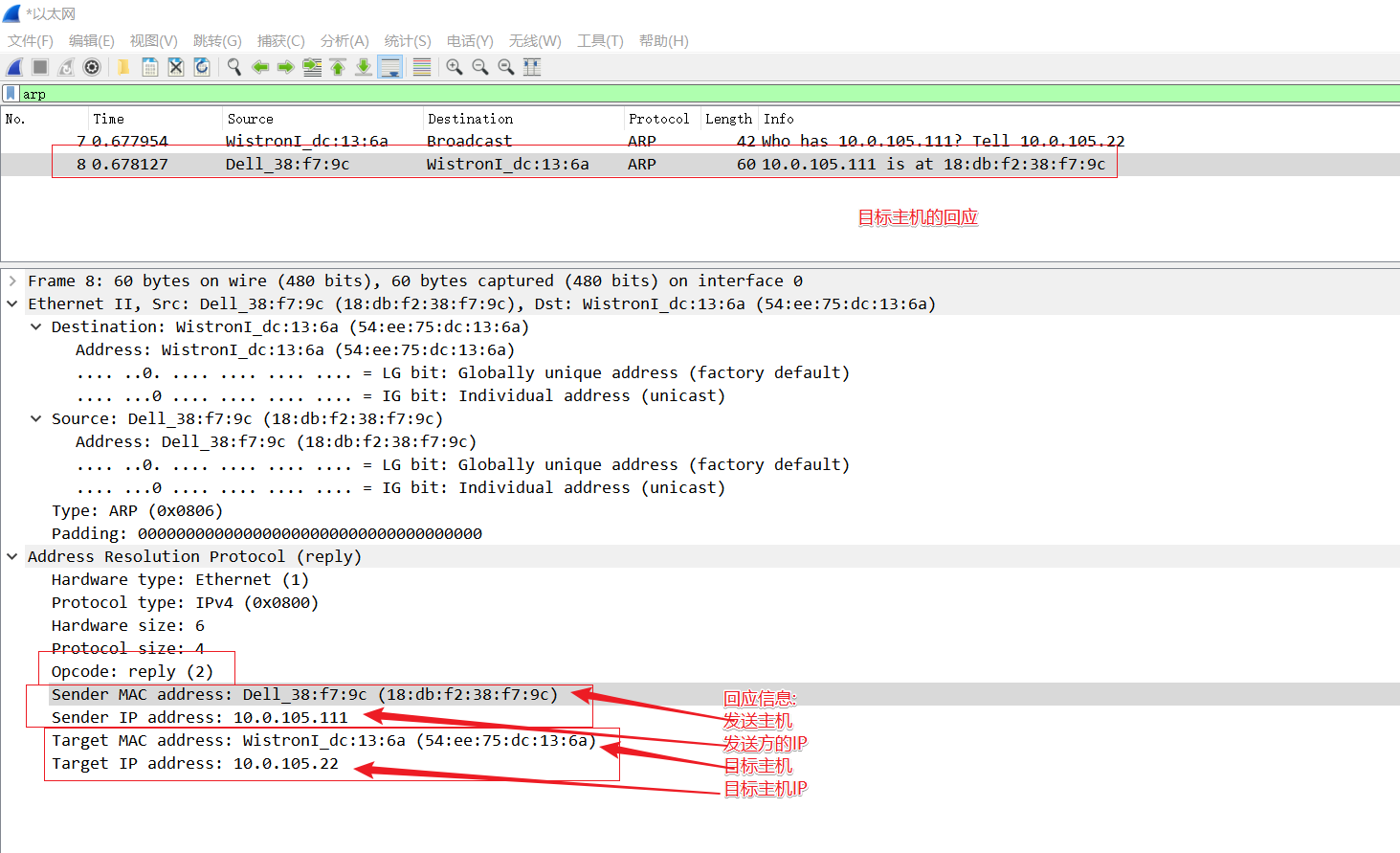Viewport: 1400px width, 853px height.
Task: Open the 跳转(G) menu
Action: 217,41
